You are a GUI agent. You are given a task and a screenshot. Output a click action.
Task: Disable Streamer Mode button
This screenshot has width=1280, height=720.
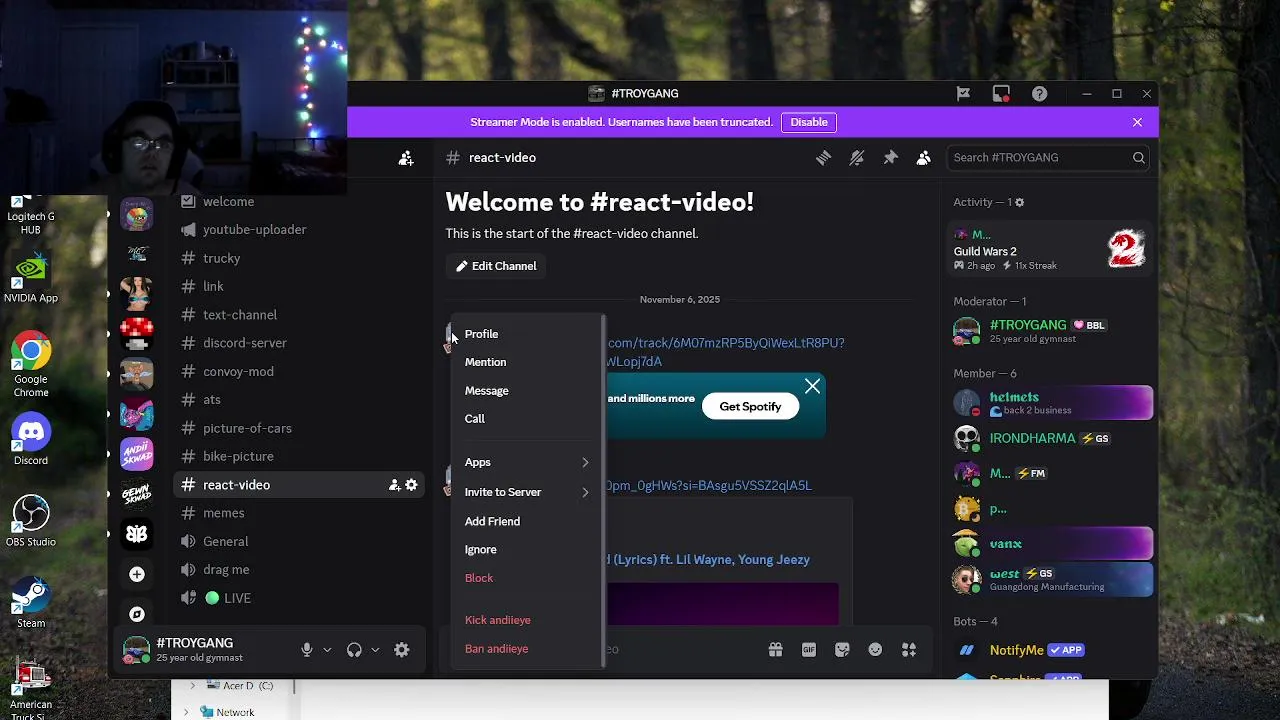(x=809, y=122)
